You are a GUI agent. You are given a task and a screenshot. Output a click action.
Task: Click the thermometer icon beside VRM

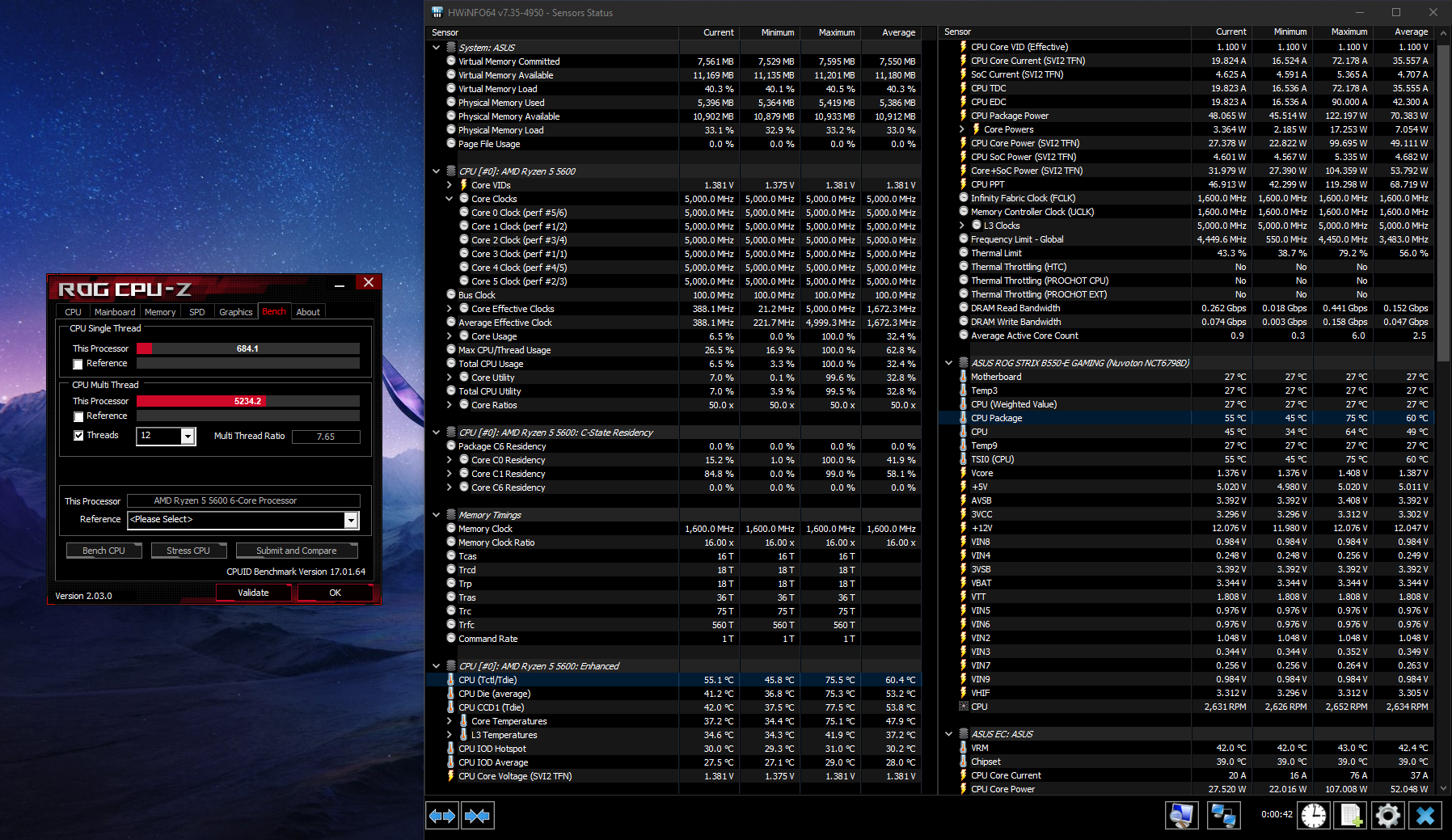(964, 748)
